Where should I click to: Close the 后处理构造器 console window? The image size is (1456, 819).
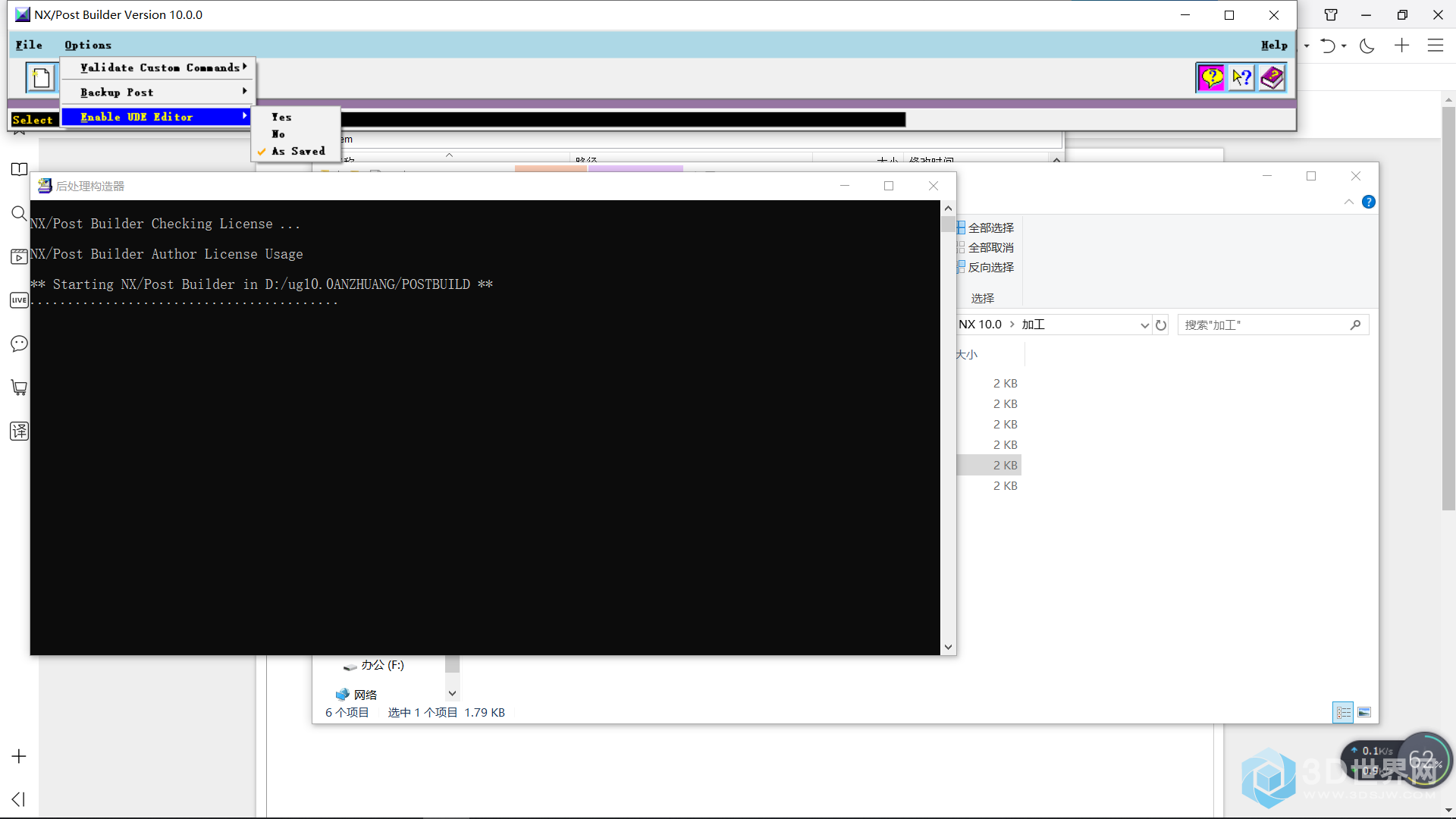point(934,186)
